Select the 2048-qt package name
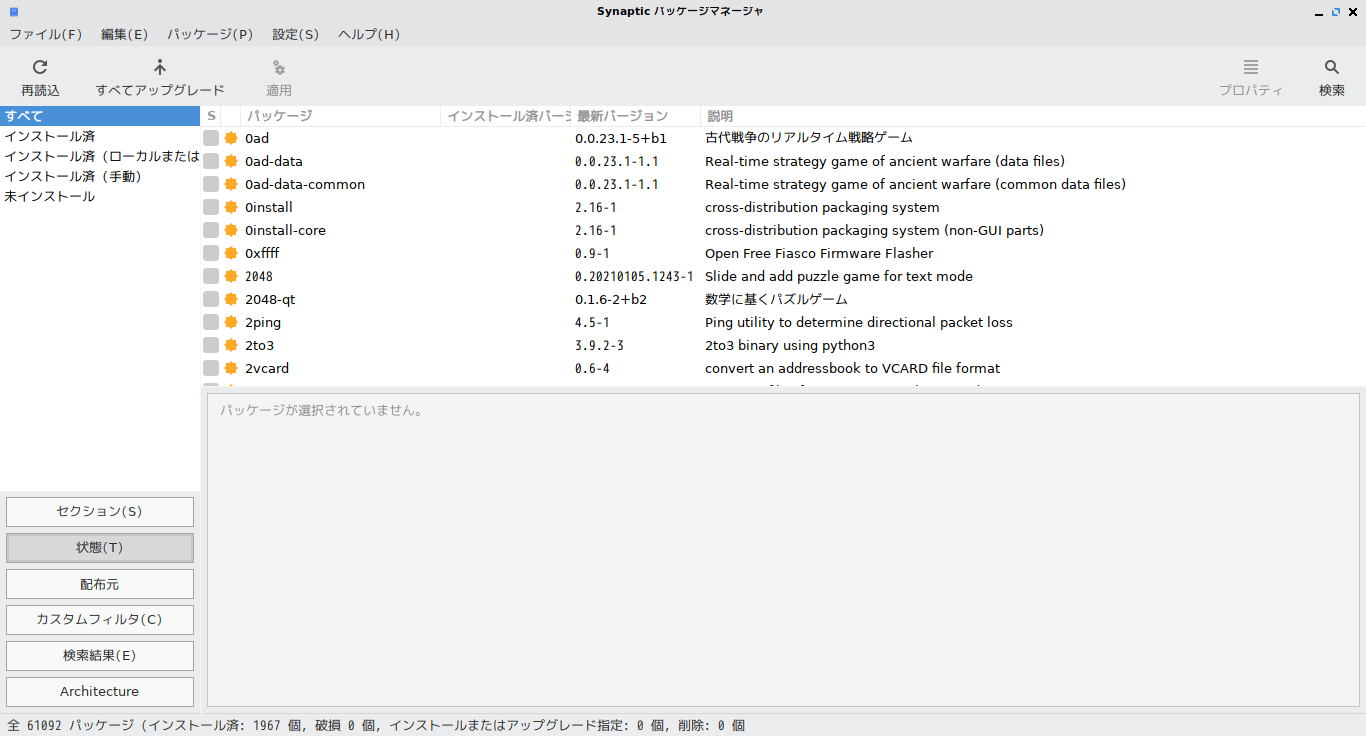This screenshot has height=736, width=1366. click(x=270, y=299)
